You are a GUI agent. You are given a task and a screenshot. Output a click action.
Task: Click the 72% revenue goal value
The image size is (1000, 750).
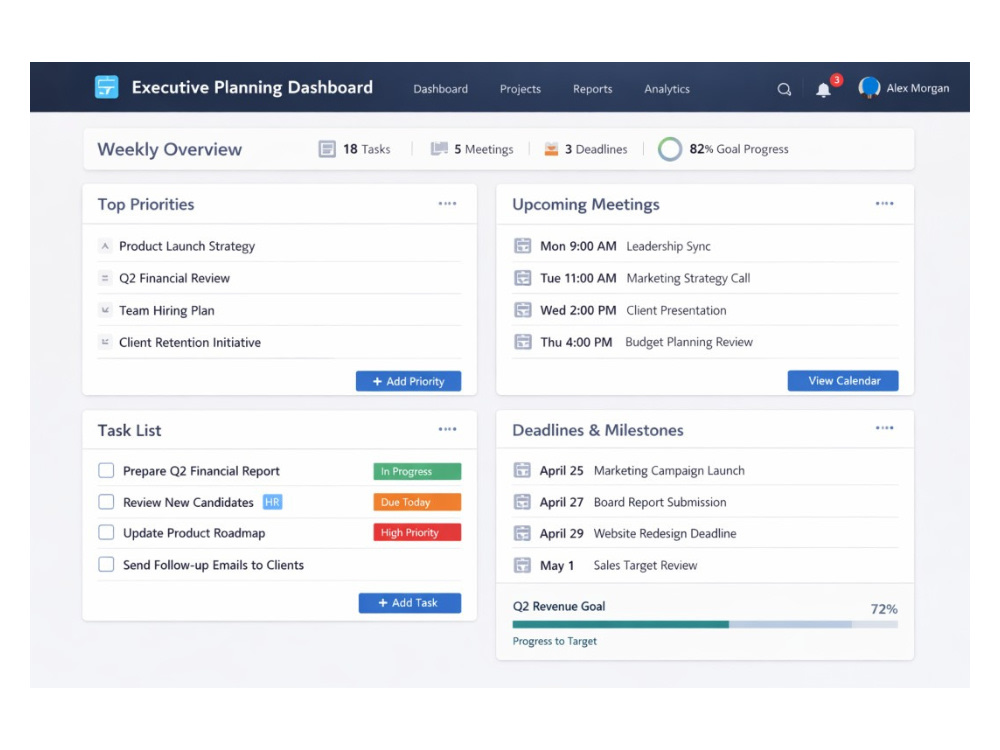pyautogui.click(x=883, y=609)
